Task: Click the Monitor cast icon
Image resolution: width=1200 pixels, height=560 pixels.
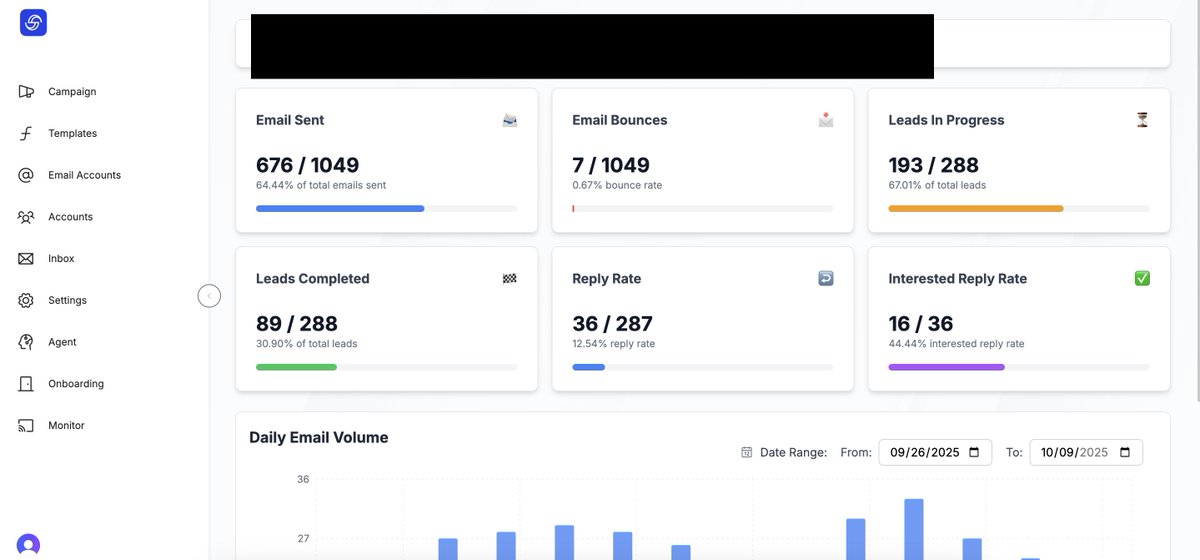Action: click(27, 426)
